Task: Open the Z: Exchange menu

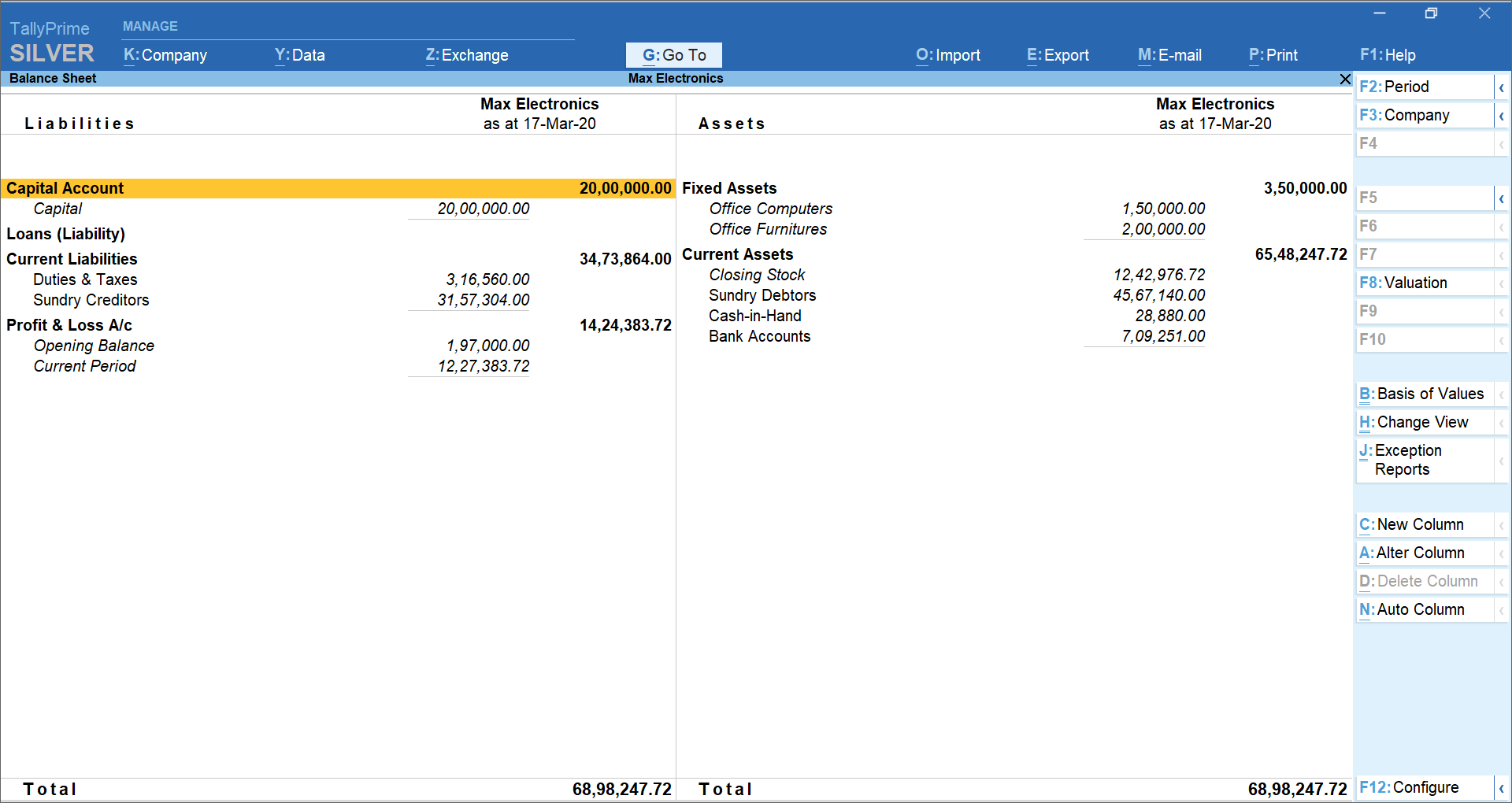Action: coord(467,55)
